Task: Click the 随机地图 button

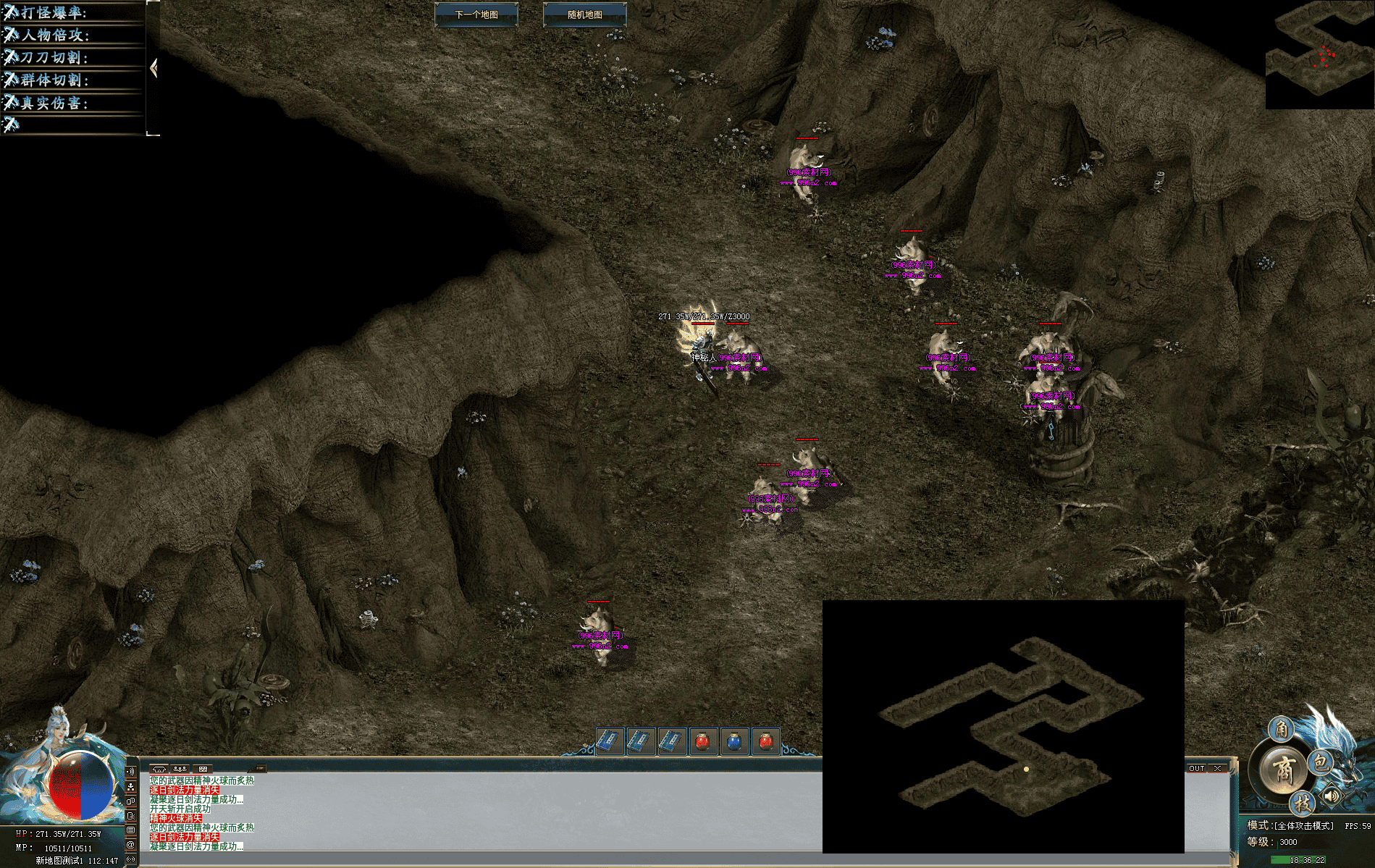Action: [585, 14]
